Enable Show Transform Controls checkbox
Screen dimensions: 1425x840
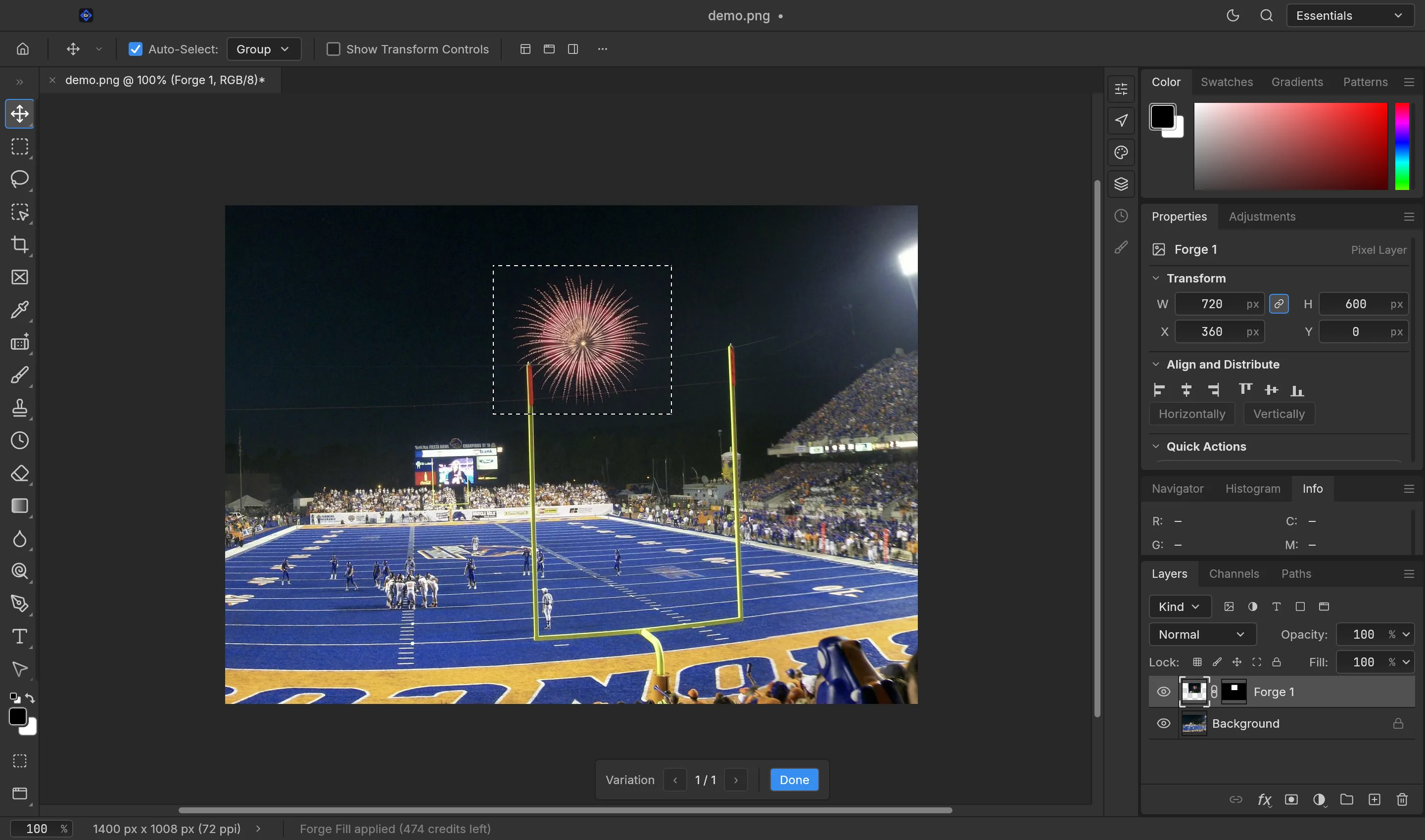[333, 49]
